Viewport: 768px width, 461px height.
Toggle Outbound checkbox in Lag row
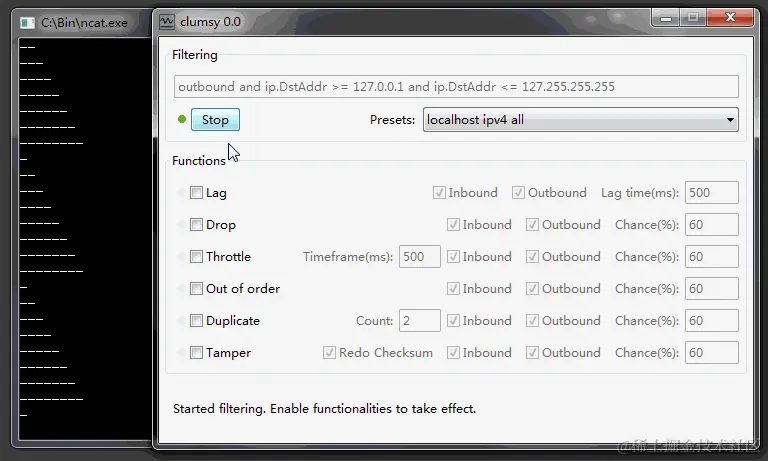518,193
